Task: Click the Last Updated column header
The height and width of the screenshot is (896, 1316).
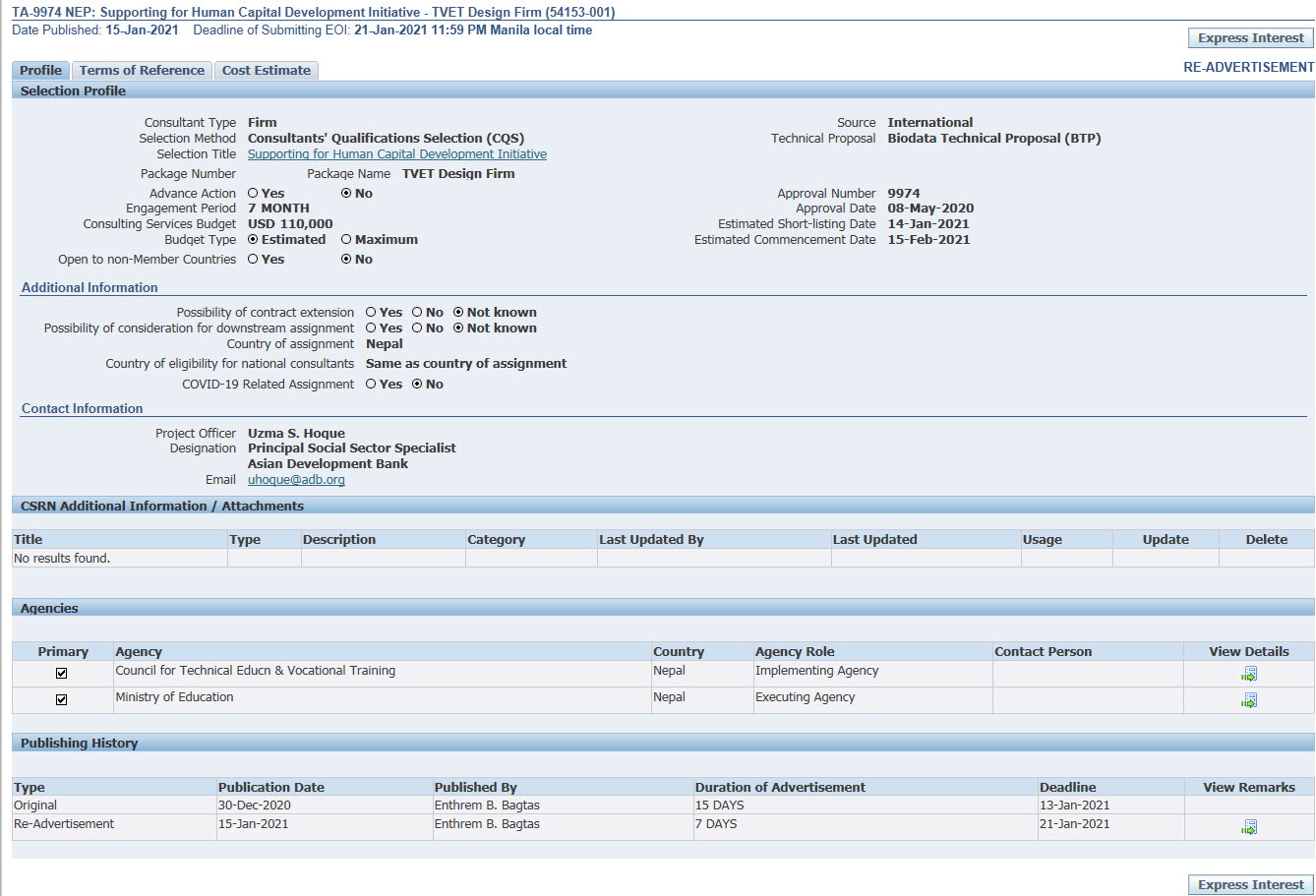Action: pos(874,540)
